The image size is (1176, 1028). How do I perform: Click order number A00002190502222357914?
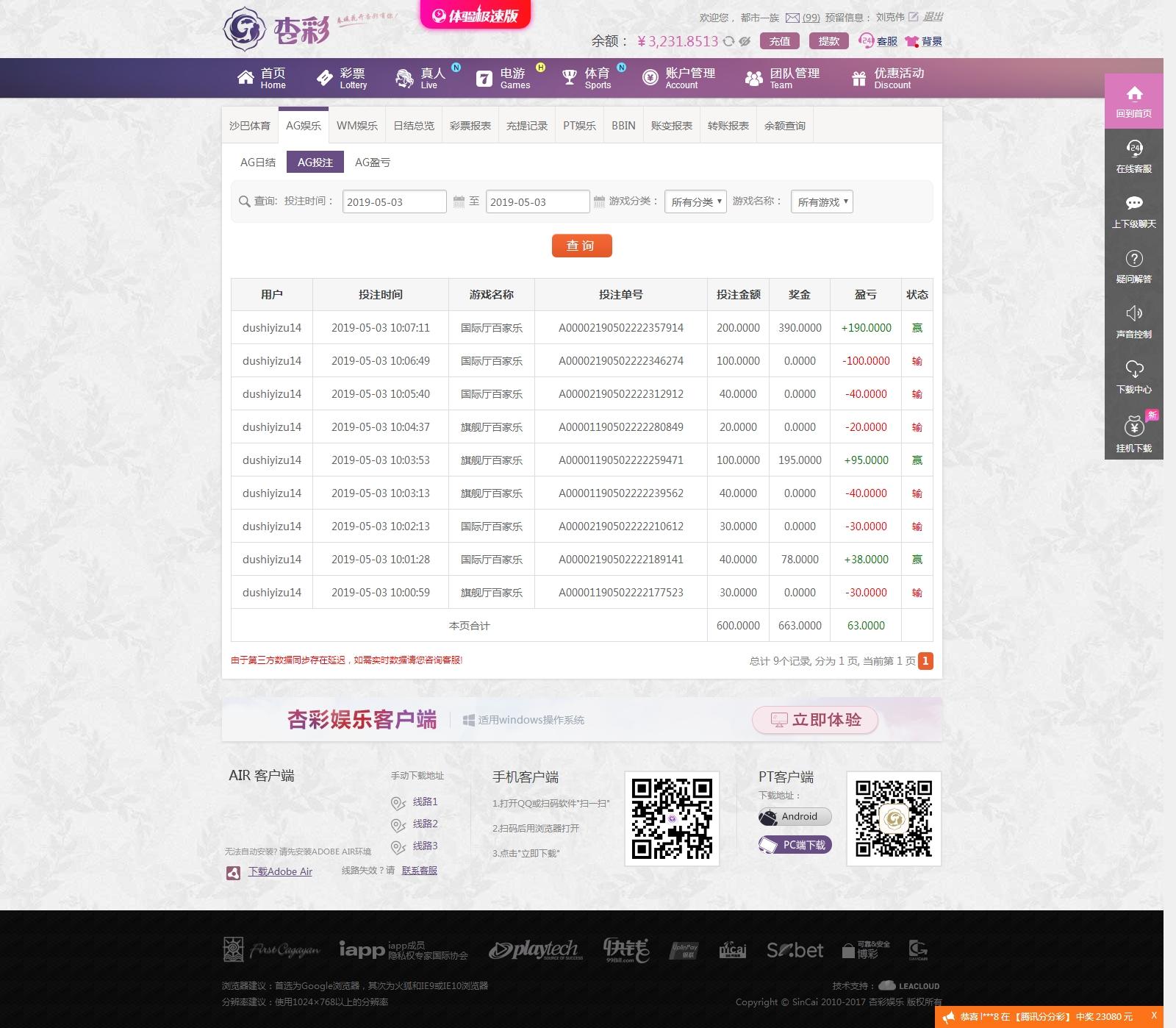(x=621, y=328)
